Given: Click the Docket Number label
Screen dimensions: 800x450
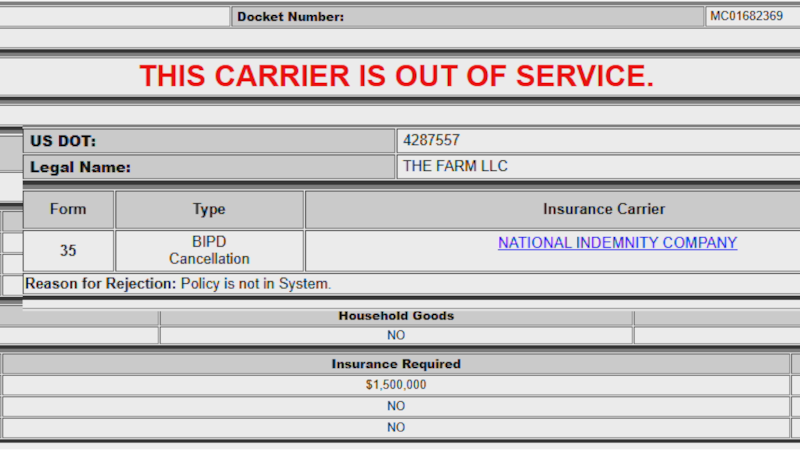Looking at the screenshot, I should point(290,16).
